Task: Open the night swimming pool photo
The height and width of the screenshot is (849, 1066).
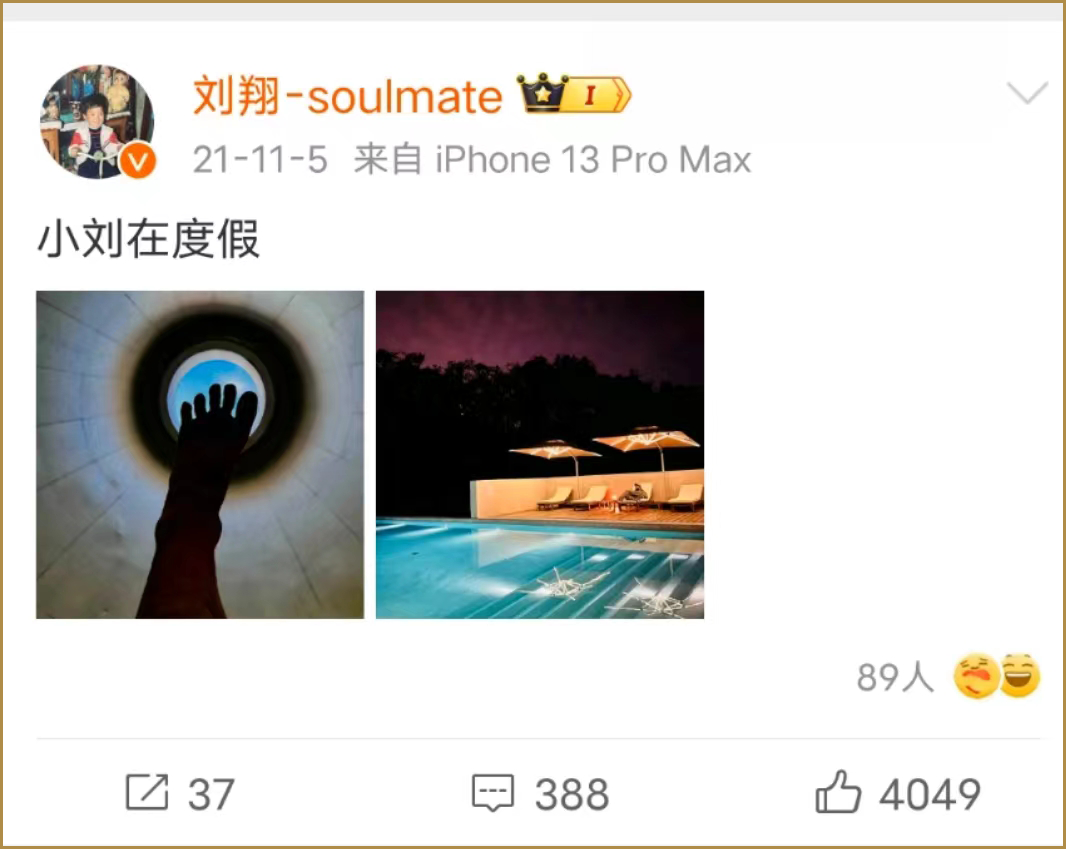Action: click(540, 455)
